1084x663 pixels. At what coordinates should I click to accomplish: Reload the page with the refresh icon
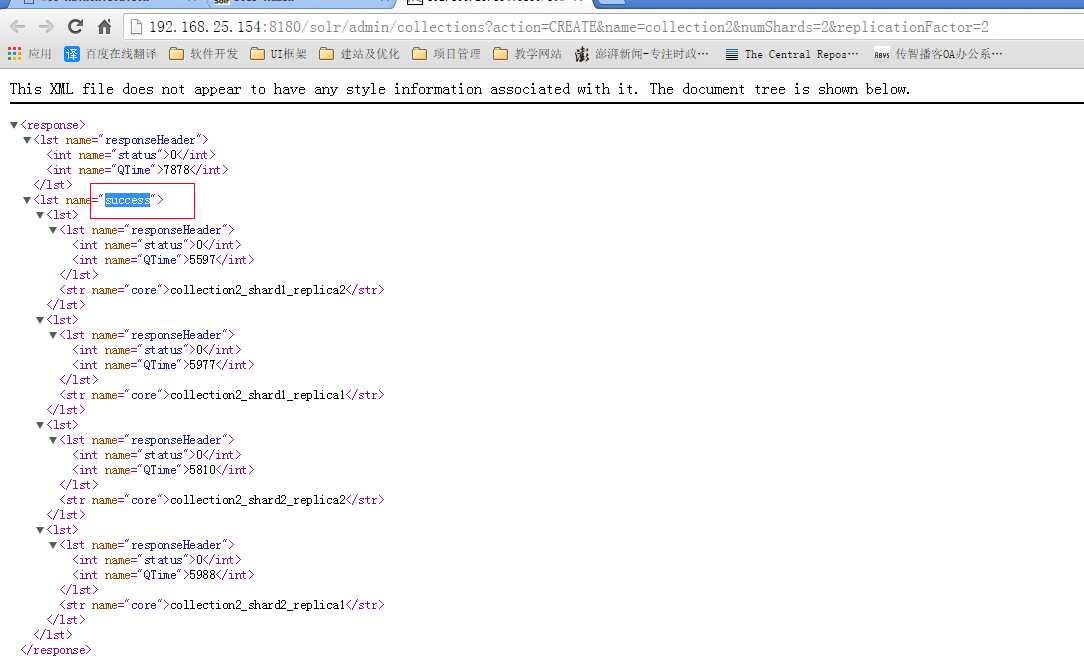[75, 27]
